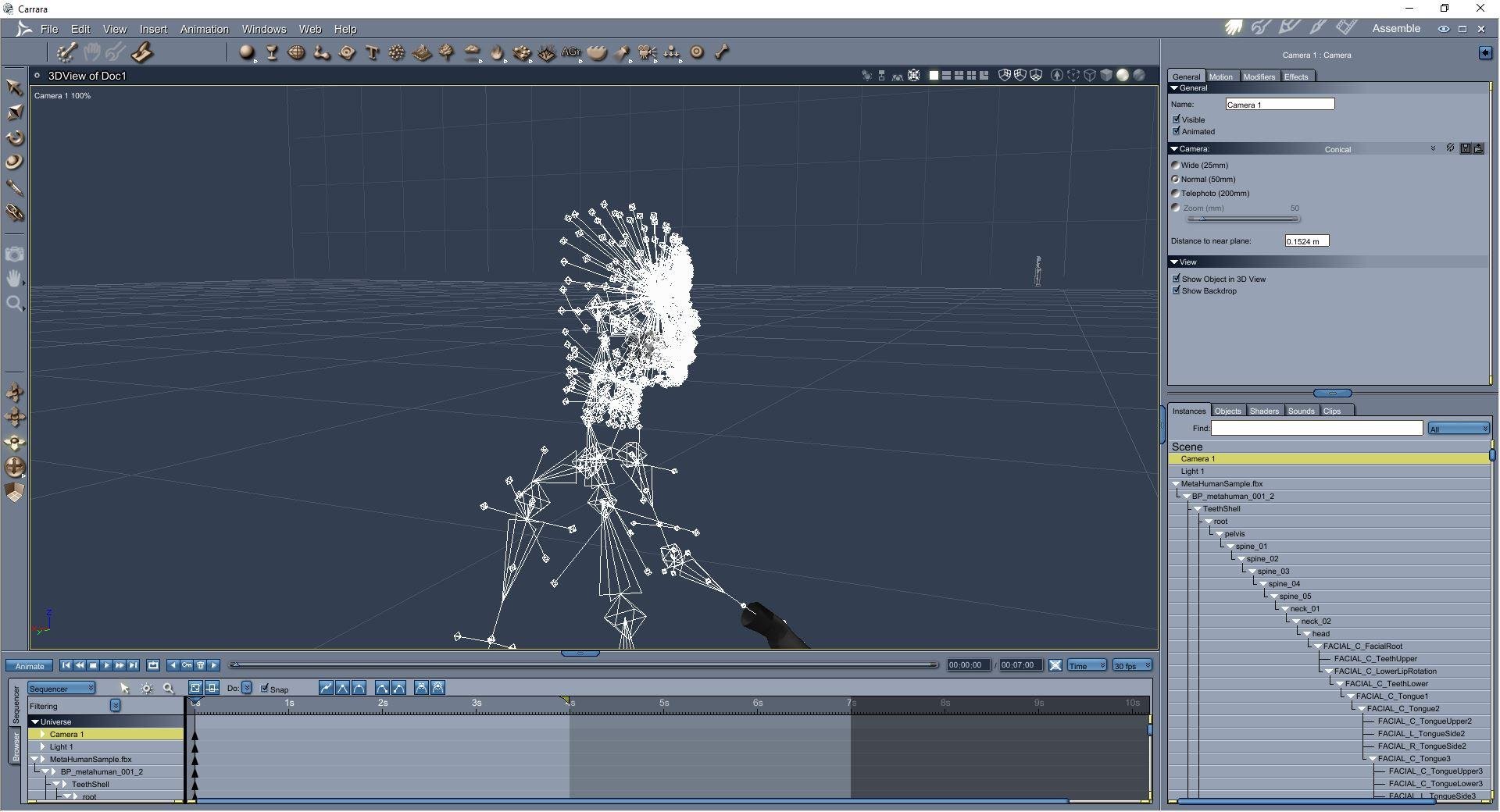
Task: Collapse the Universe node in sequencer
Action: pyautogui.click(x=35, y=722)
